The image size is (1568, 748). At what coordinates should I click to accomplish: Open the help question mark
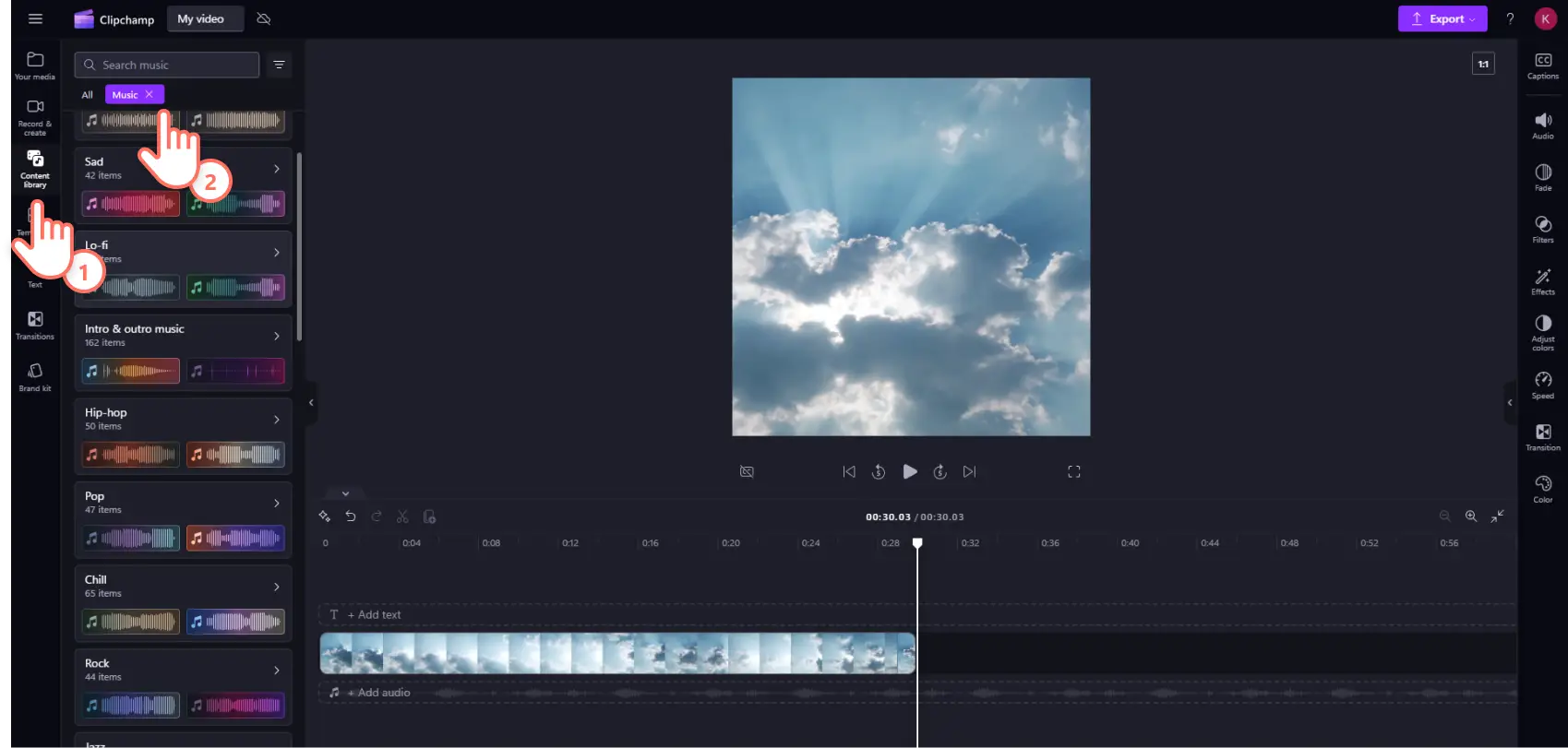point(1510,18)
